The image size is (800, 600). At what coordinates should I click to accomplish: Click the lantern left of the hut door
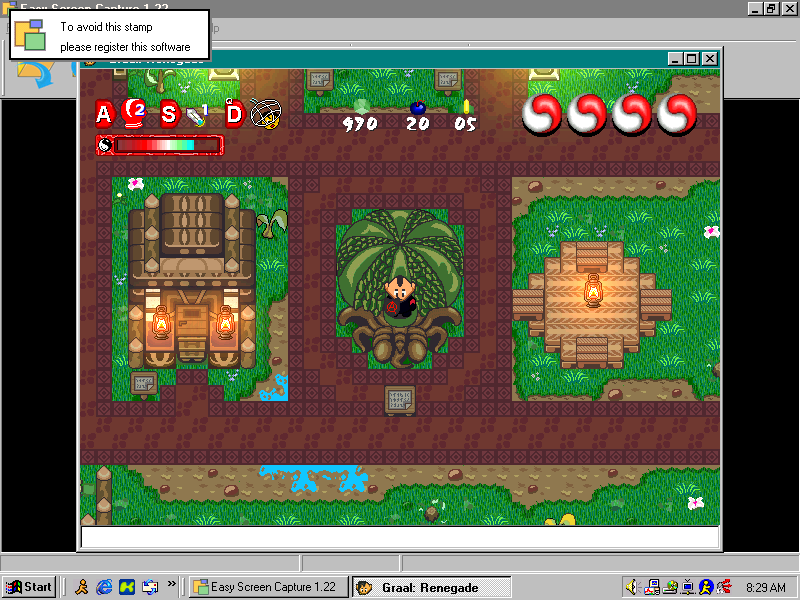click(x=161, y=322)
